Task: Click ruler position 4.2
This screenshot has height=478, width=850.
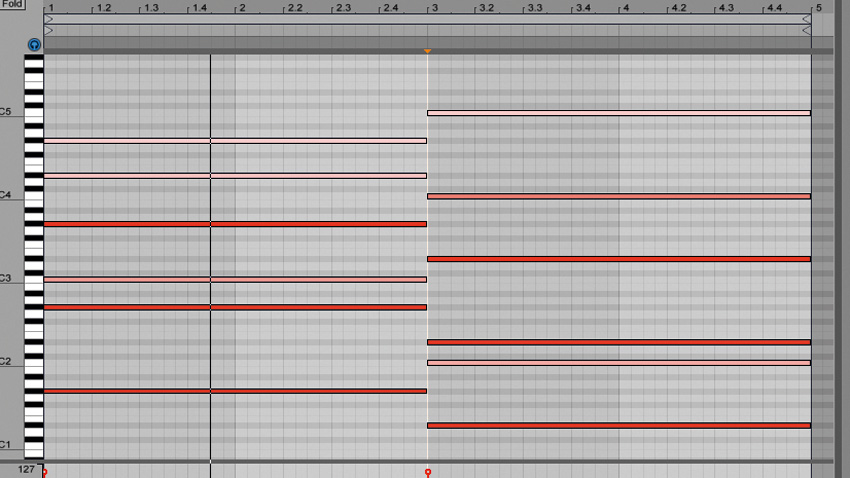Action: coord(679,8)
